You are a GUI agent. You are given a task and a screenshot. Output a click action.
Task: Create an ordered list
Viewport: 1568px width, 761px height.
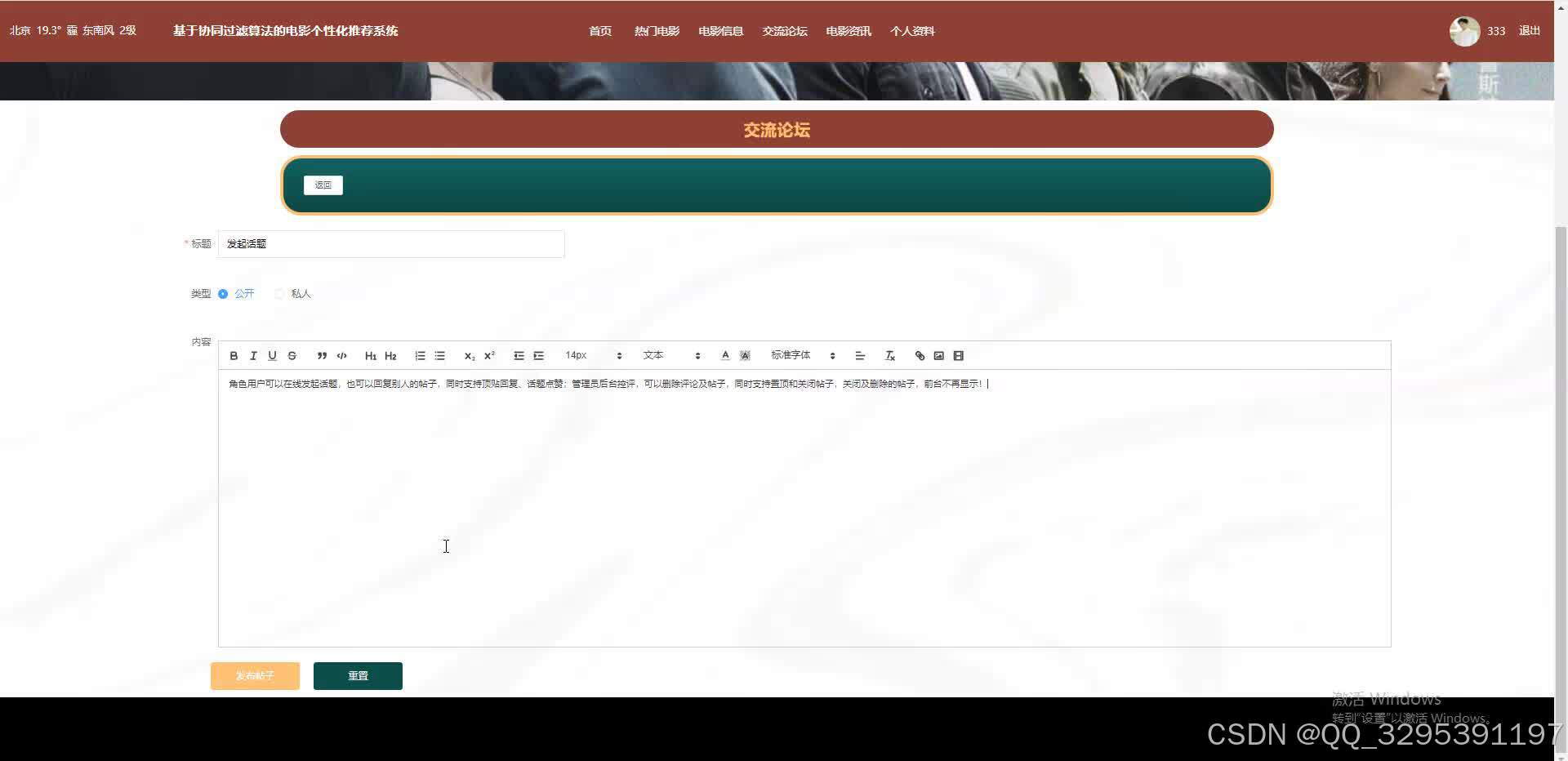pyautogui.click(x=420, y=356)
